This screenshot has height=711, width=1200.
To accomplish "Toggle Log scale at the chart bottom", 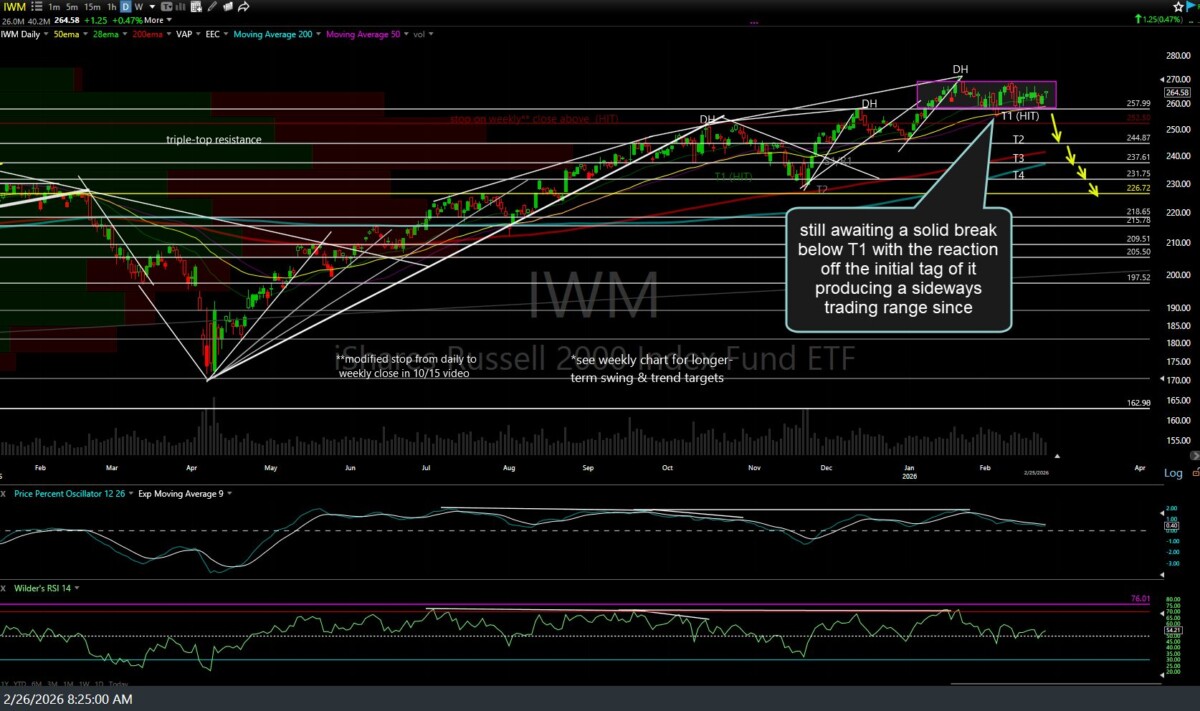I will (x=1173, y=472).
